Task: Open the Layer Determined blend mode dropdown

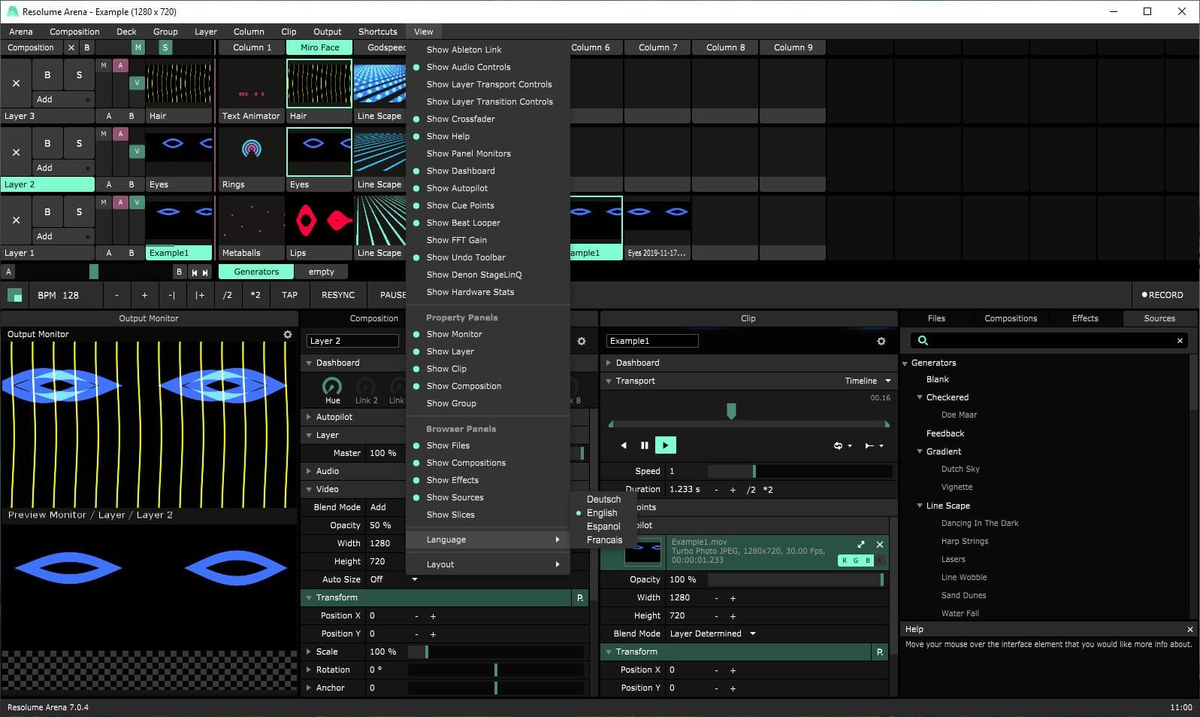Action: [x=712, y=634]
